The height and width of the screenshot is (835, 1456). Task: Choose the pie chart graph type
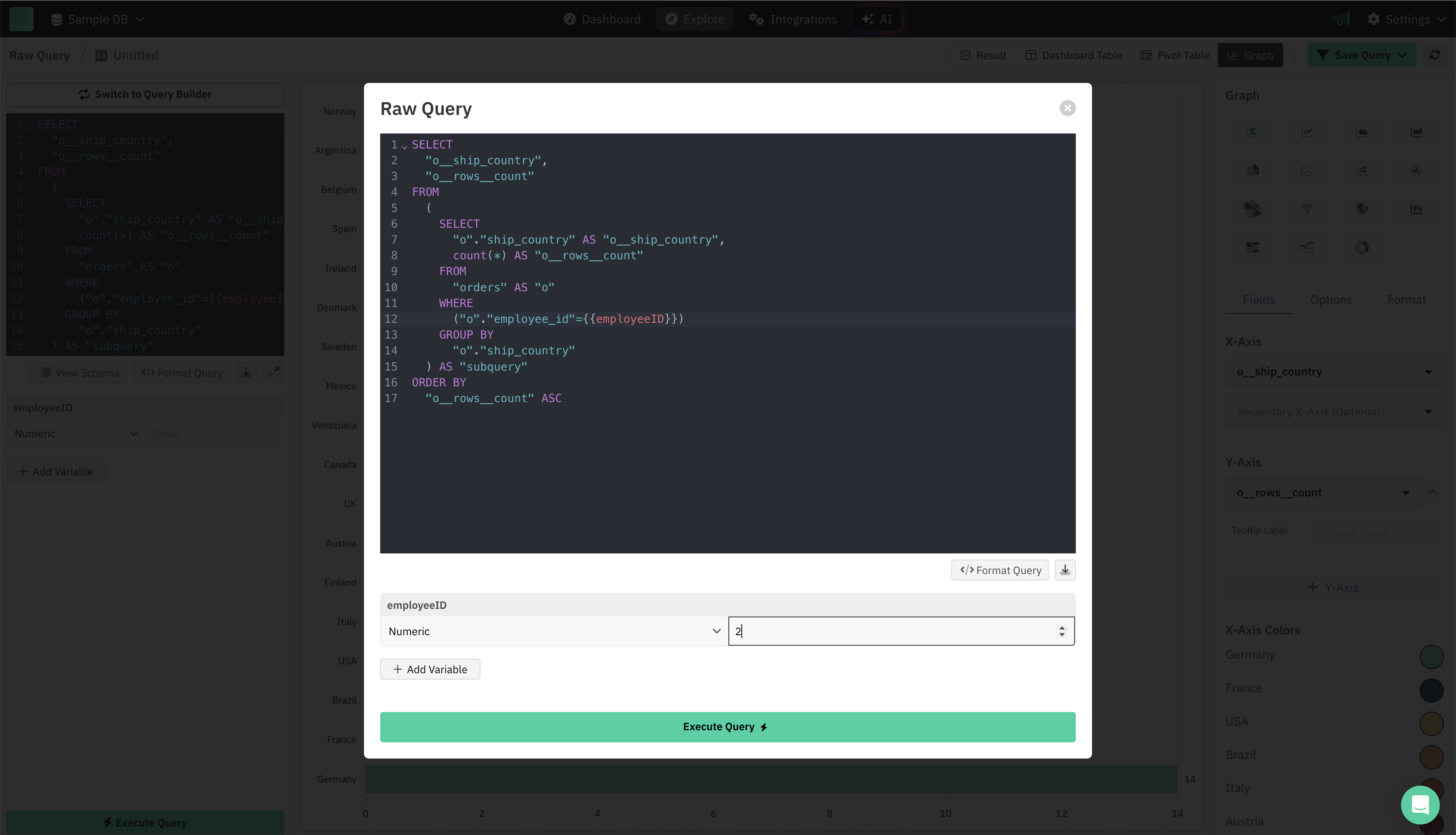[x=1253, y=170]
